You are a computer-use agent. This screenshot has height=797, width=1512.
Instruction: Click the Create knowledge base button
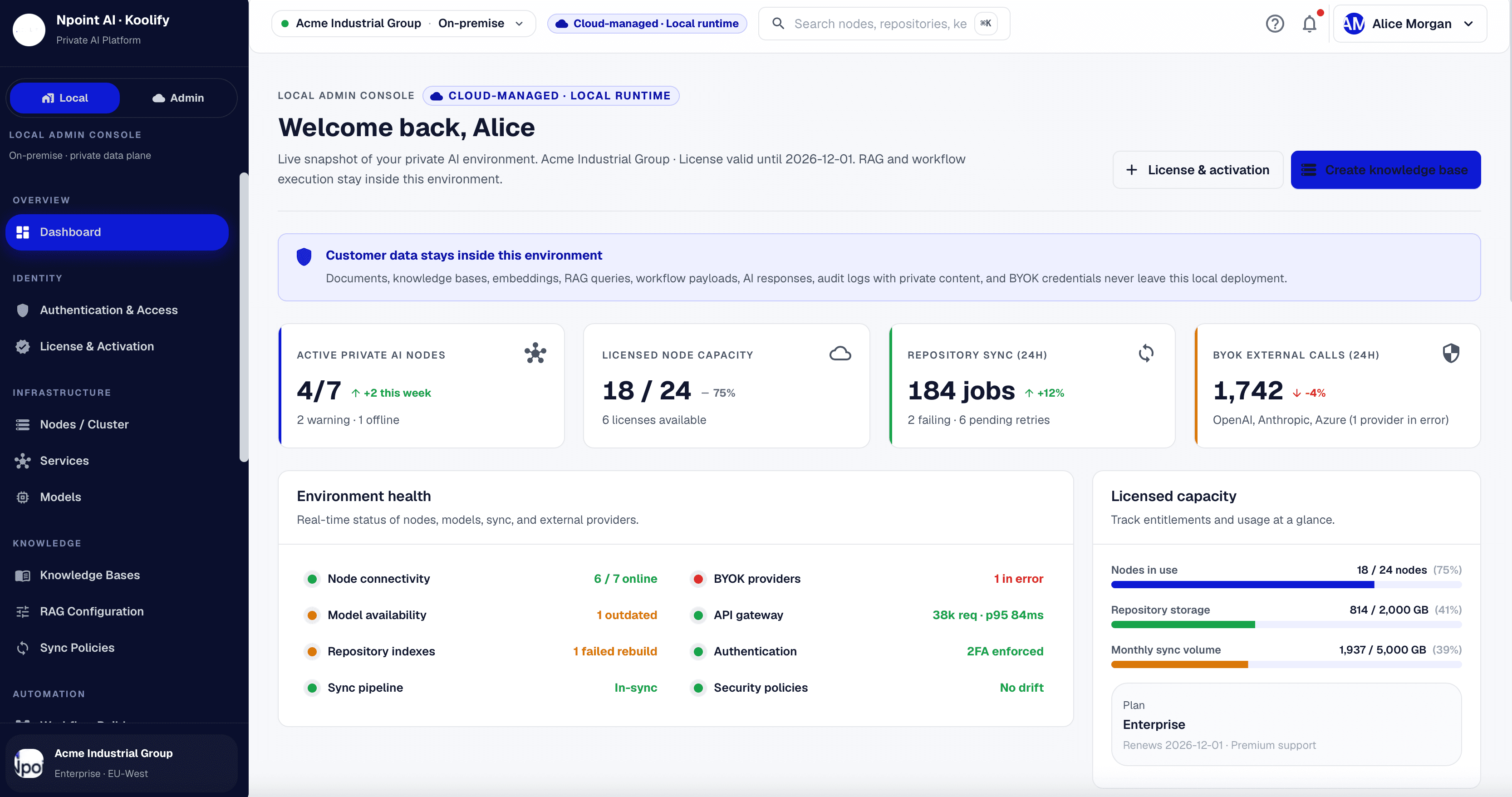1385,170
